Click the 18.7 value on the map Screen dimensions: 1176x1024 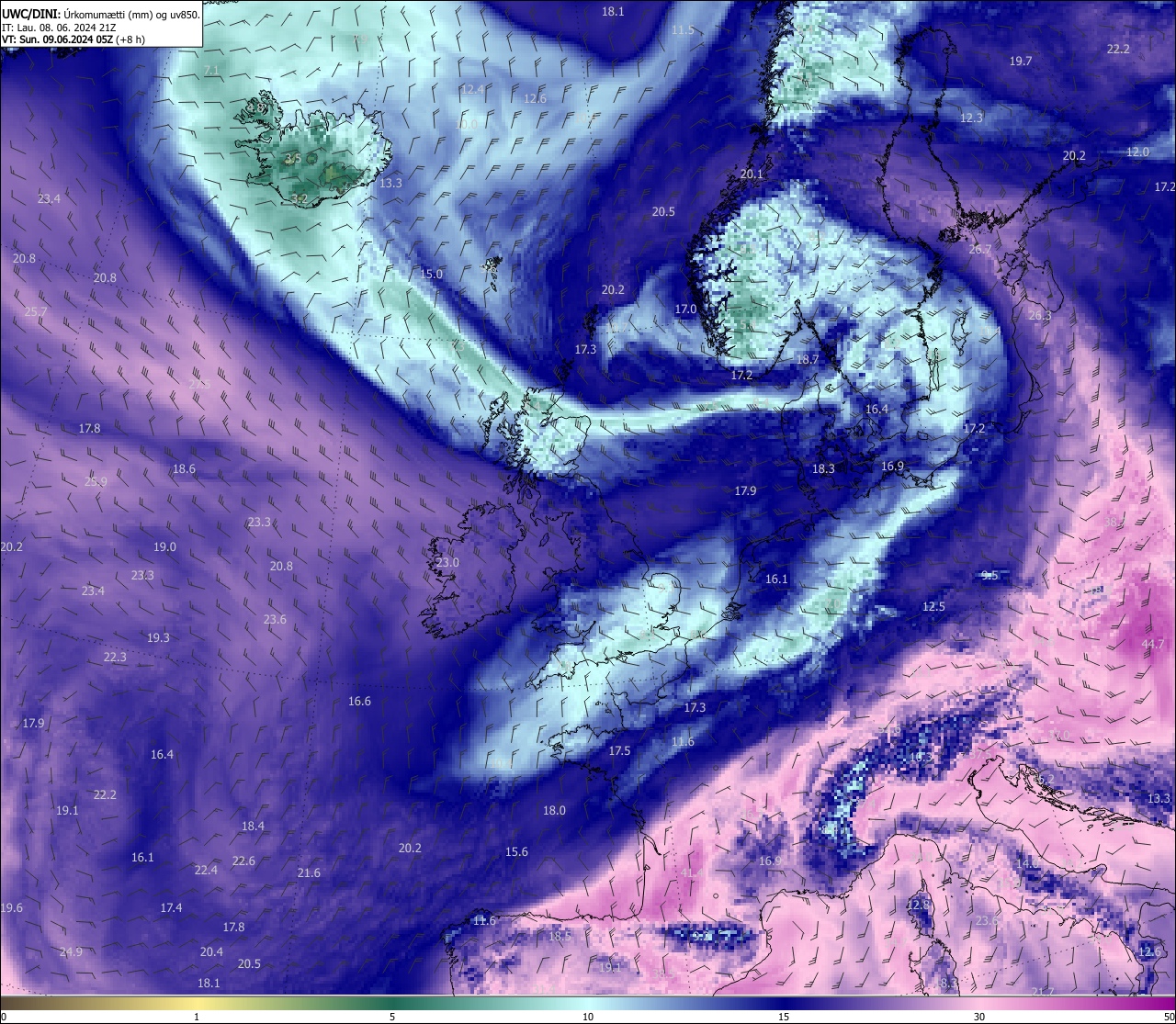click(x=807, y=359)
